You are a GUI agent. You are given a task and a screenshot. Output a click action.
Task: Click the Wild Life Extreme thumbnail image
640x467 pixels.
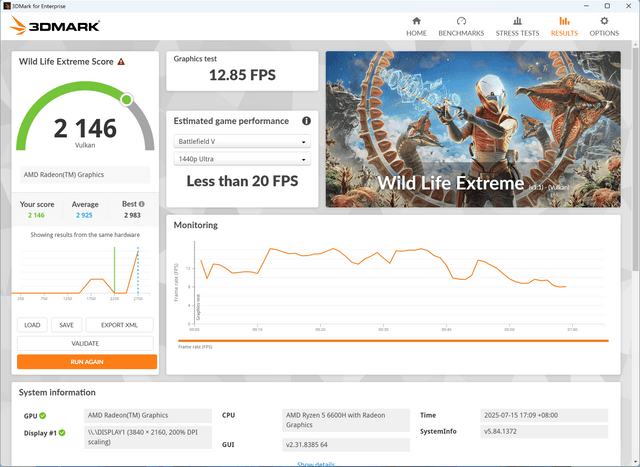pyautogui.click(x=473, y=129)
